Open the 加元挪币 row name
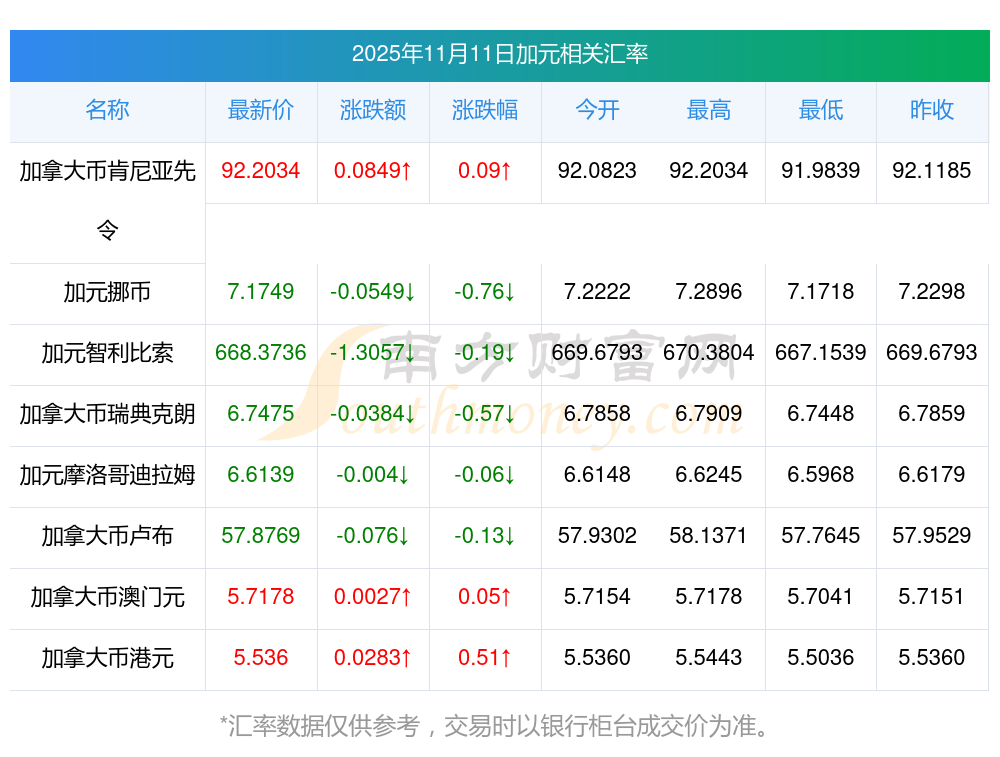1000x757 pixels. point(107,292)
